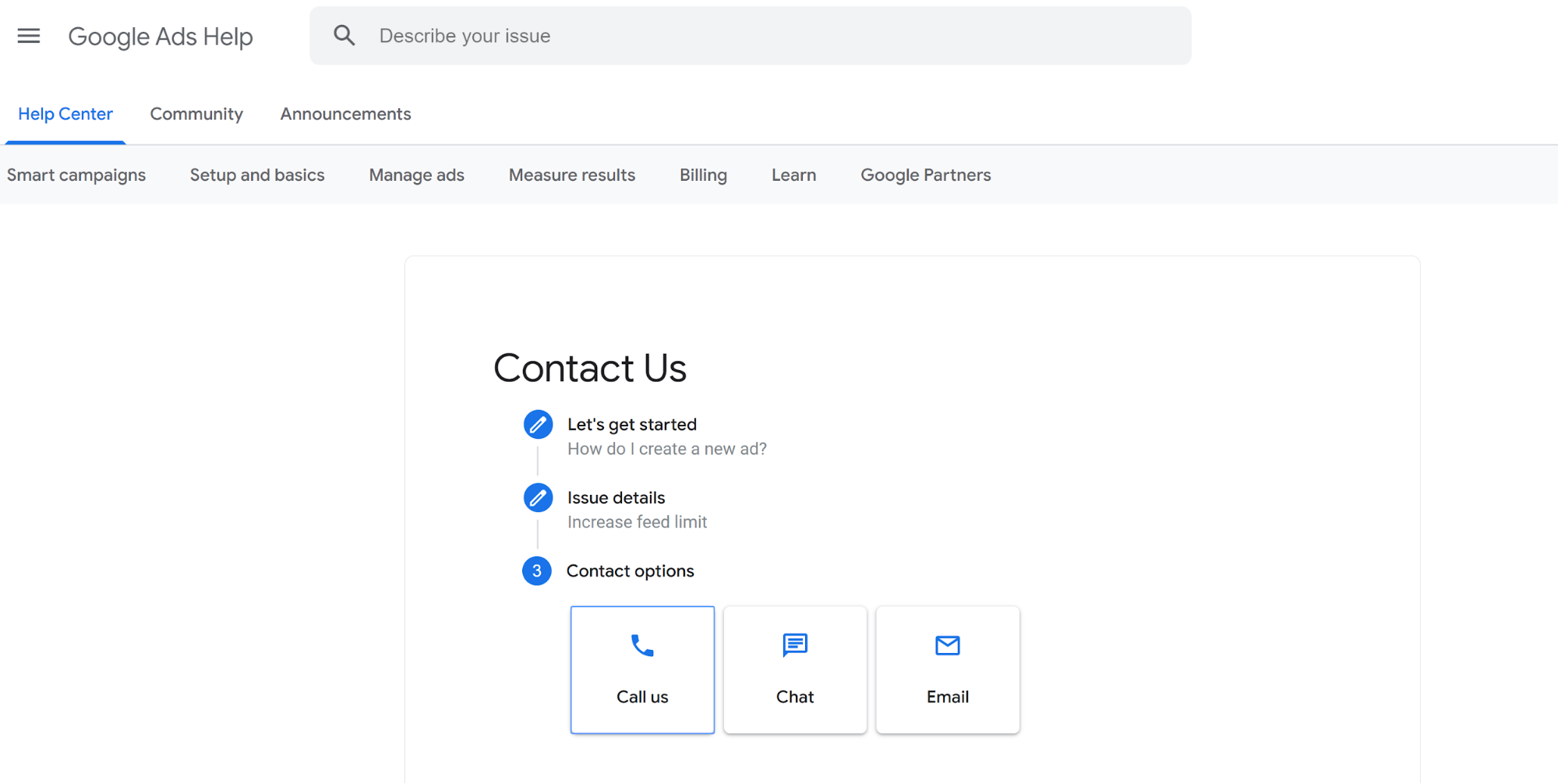Open the hamburger main menu

(29, 36)
